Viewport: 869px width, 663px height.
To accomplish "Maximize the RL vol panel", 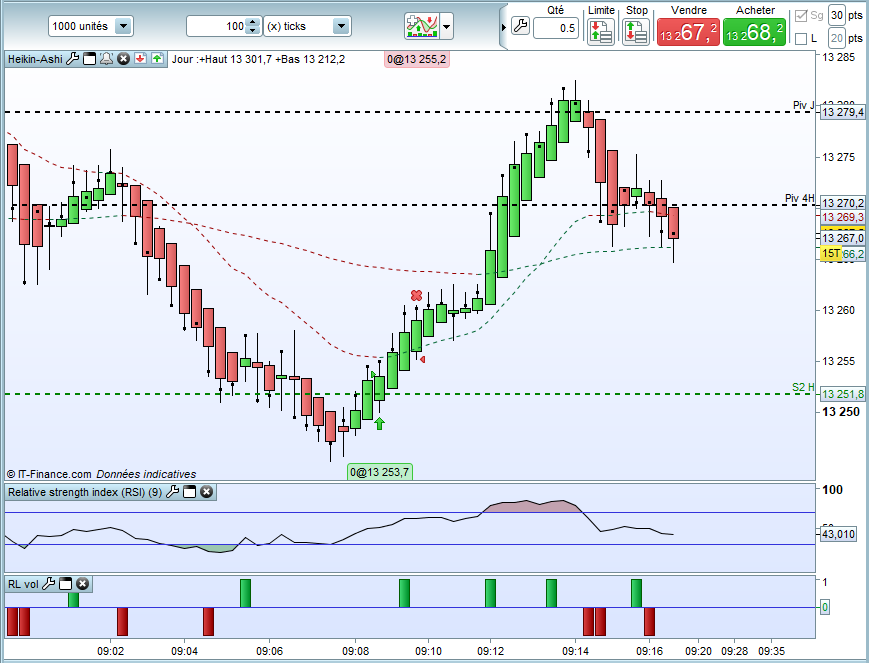I will click(x=65, y=584).
